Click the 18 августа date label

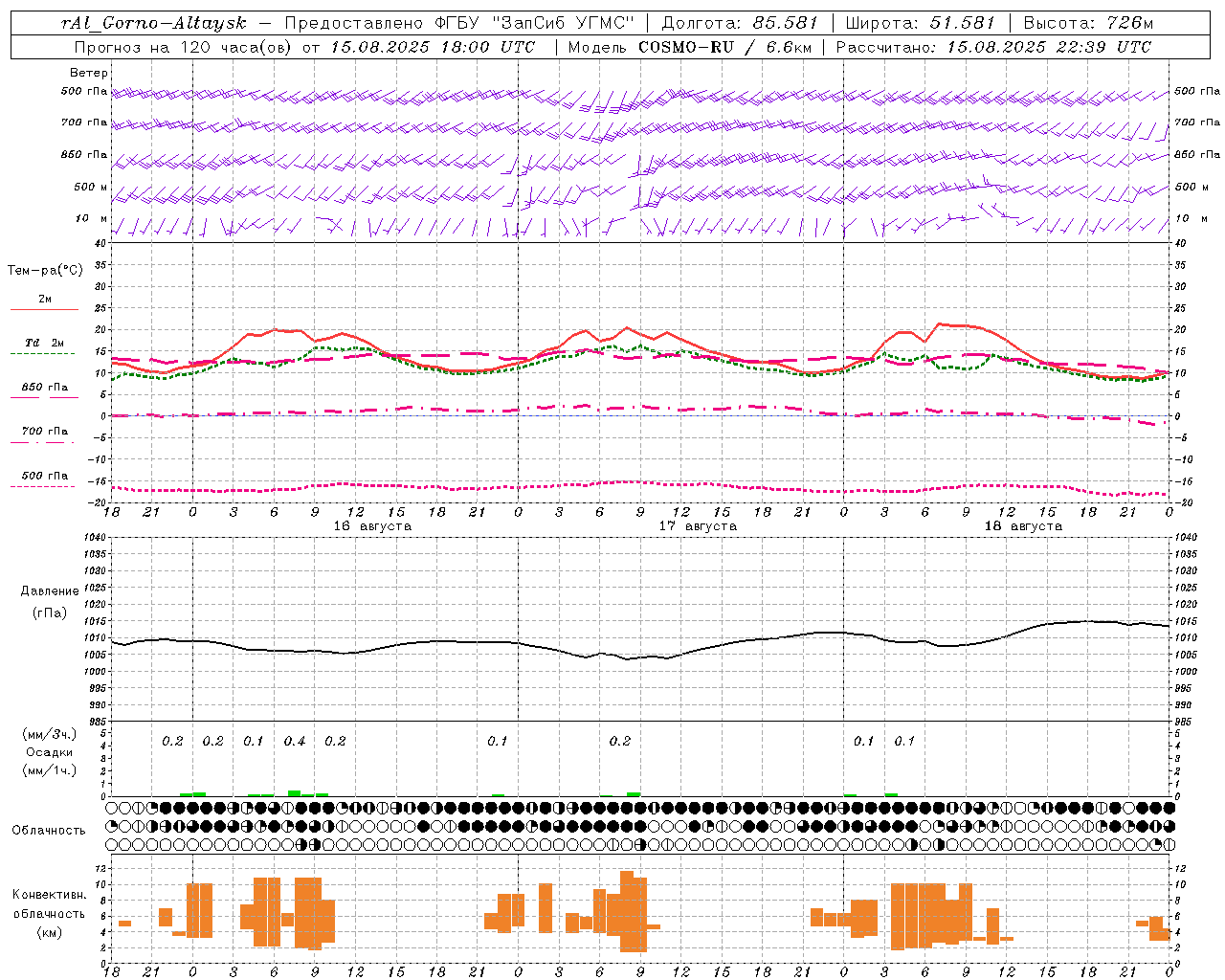(x=1023, y=526)
